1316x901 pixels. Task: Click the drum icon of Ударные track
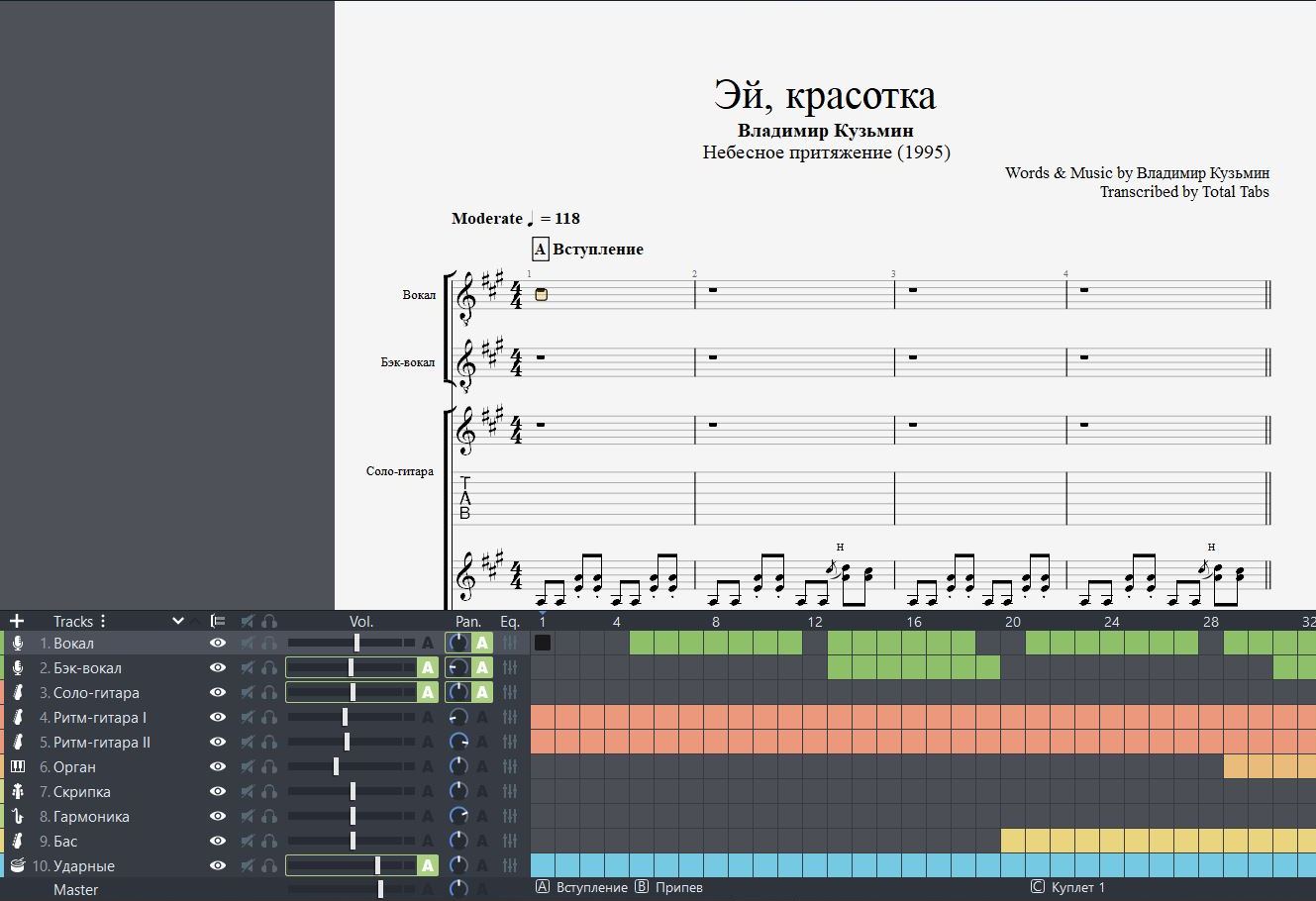18,865
